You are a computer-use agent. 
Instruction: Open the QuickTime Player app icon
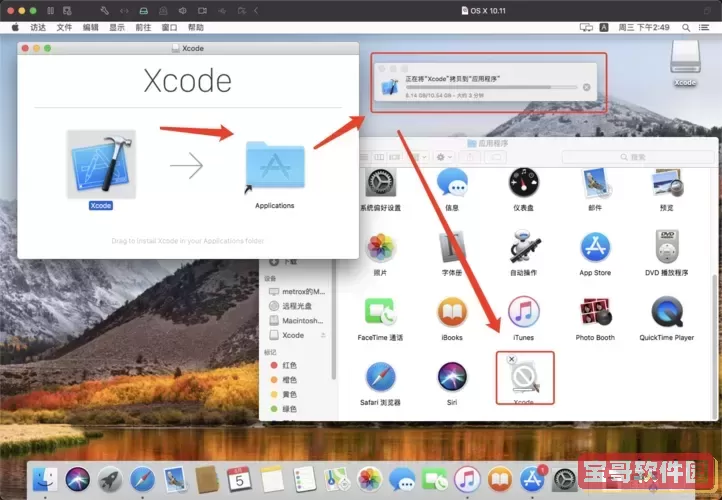pyautogui.click(x=667, y=312)
